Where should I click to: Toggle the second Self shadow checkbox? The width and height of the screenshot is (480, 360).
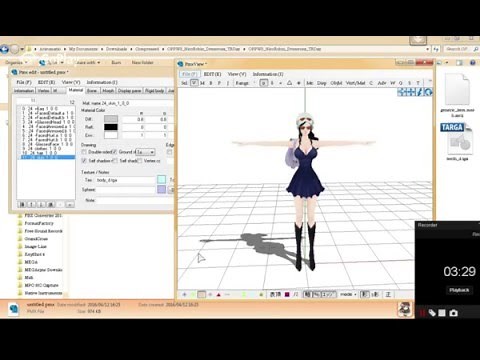[x=114, y=161]
